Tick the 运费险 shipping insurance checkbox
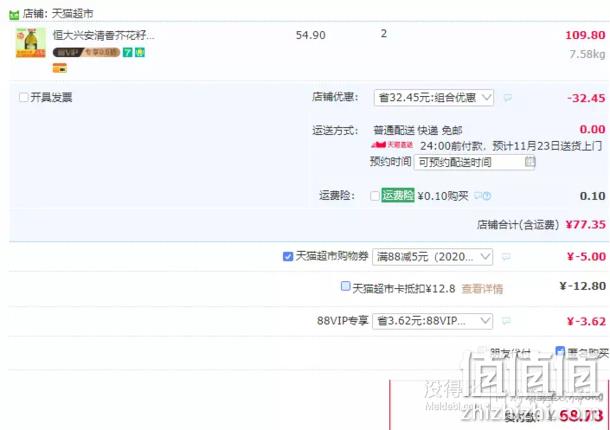This screenshot has height=430, width=610. tap(375, 196)
